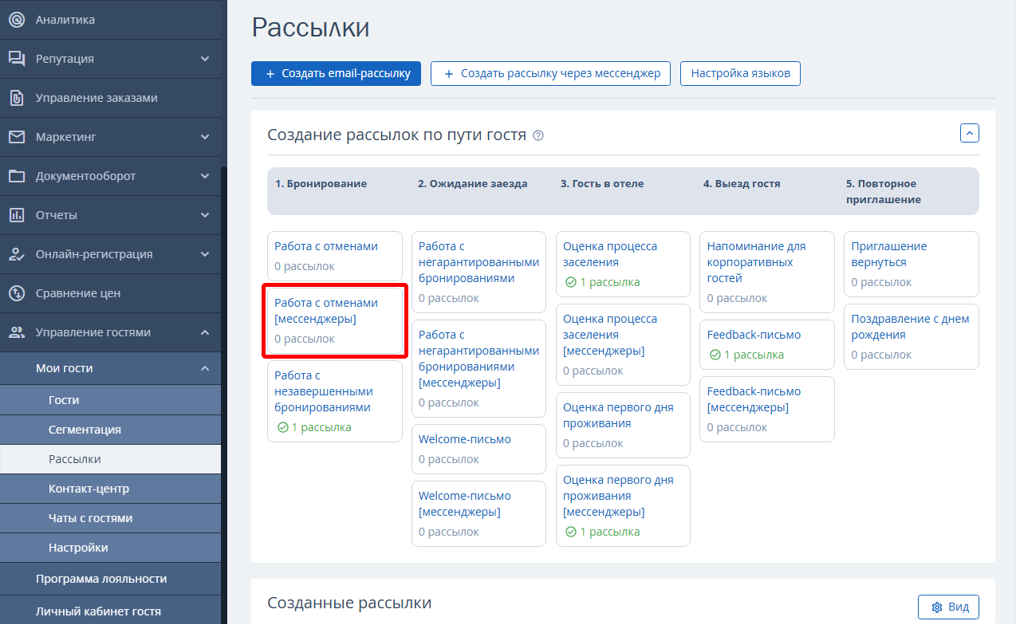Click the Marketing envelope icon
The width and height of the screenshot is (1016, 624).
pos(16,137)
